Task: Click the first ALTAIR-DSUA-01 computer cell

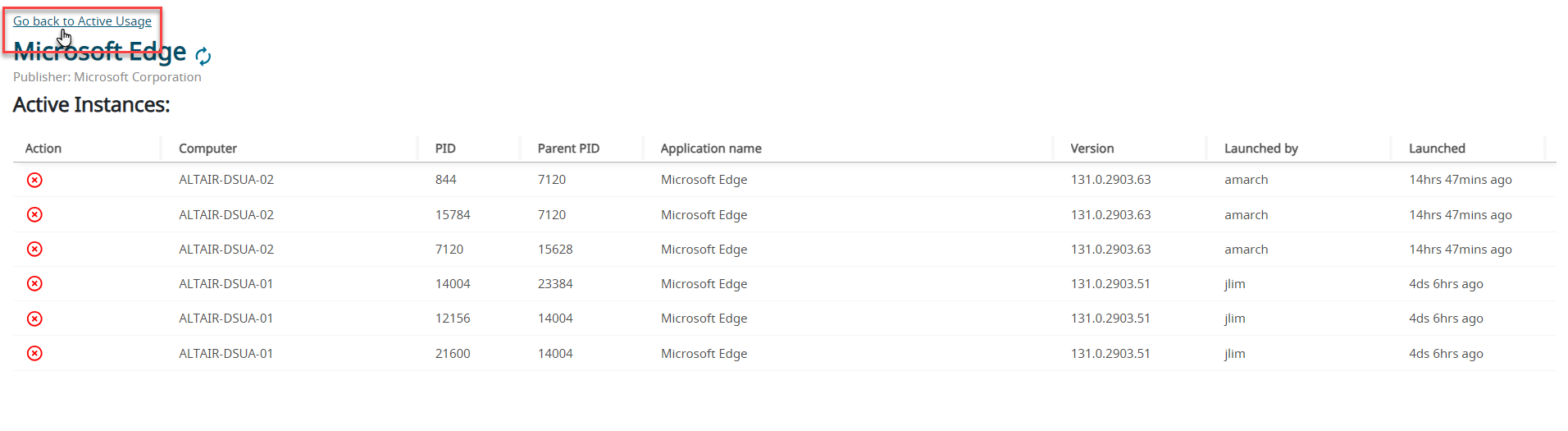Action: tap(226, 284)
